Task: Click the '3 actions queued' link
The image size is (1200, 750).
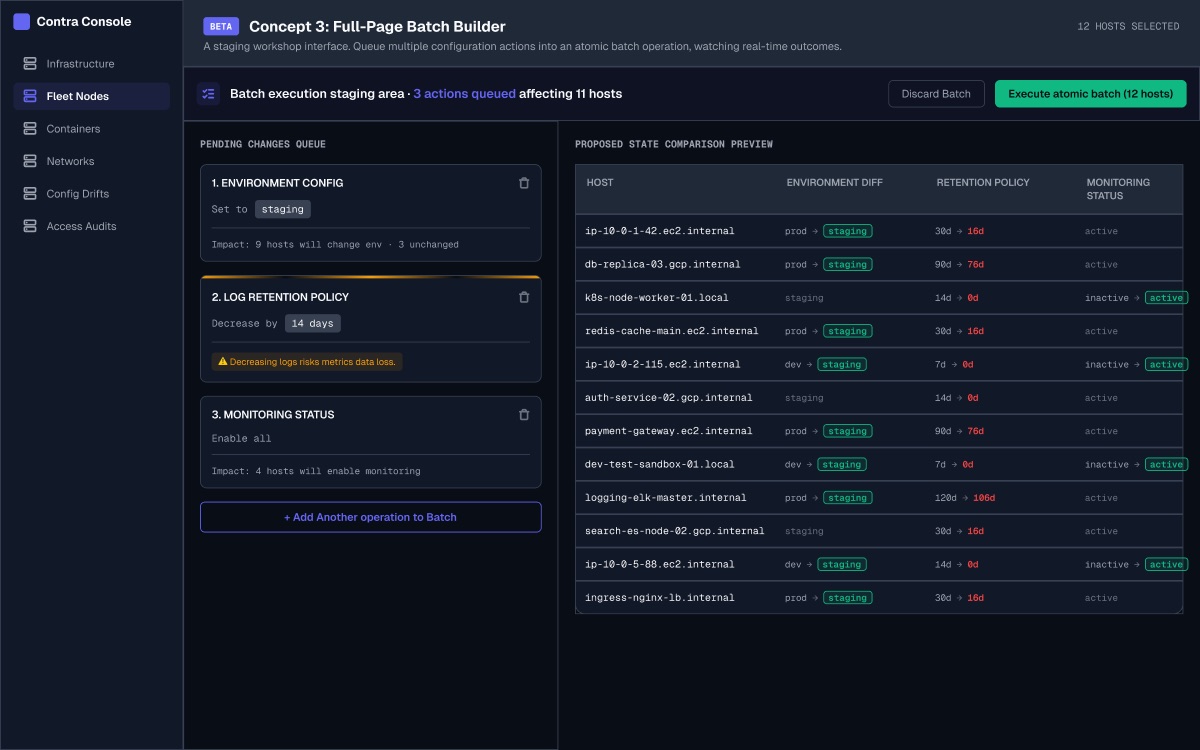Action: point(464,94)
